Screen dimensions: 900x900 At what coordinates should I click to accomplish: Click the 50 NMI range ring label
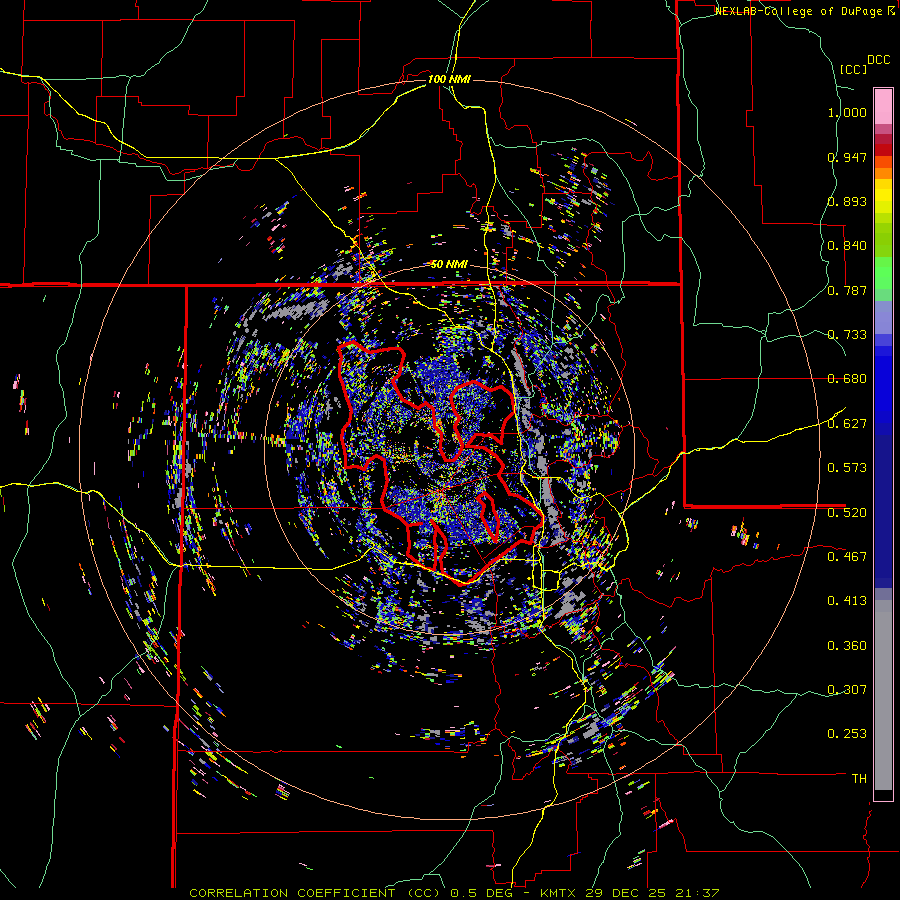coord(449,264)
